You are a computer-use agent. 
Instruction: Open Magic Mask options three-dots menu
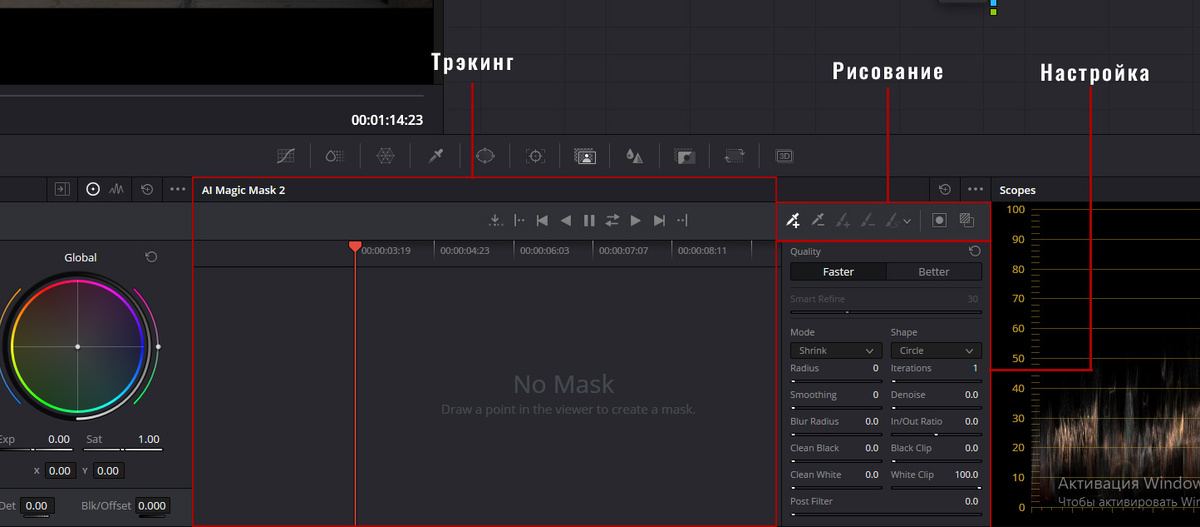pyautogui.click(x=973, y=189)
